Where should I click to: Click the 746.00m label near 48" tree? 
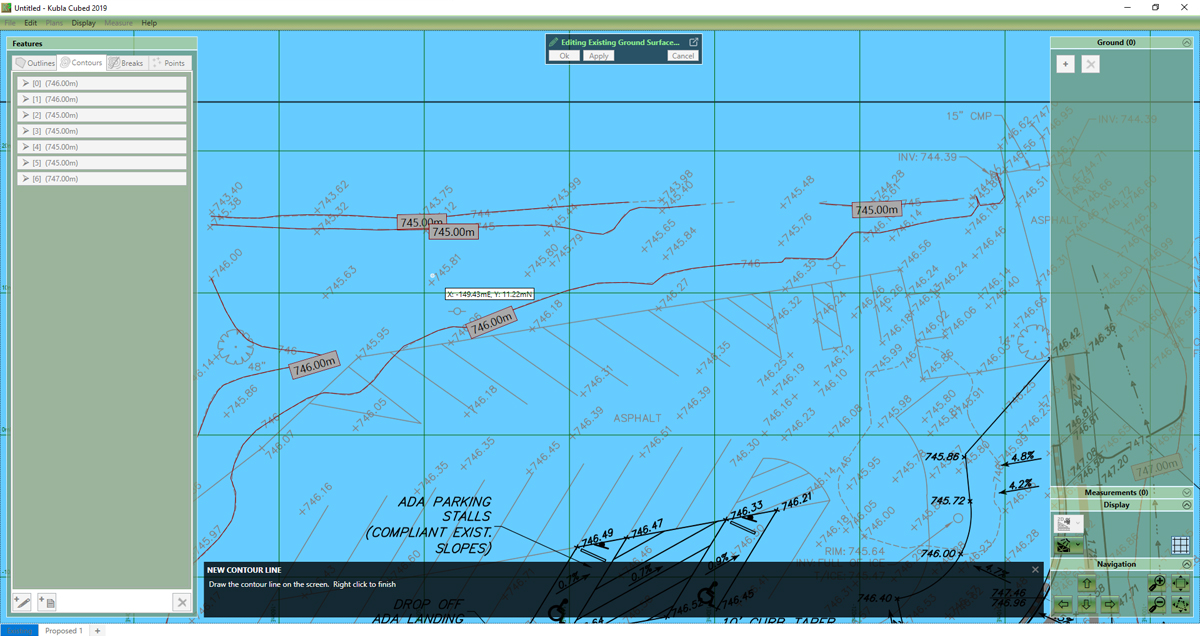coord(314,366)
